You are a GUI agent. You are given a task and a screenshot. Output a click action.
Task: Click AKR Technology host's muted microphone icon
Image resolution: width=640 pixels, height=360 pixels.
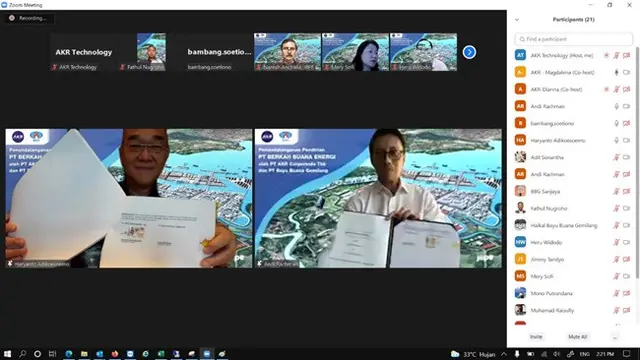pos(616,55)
